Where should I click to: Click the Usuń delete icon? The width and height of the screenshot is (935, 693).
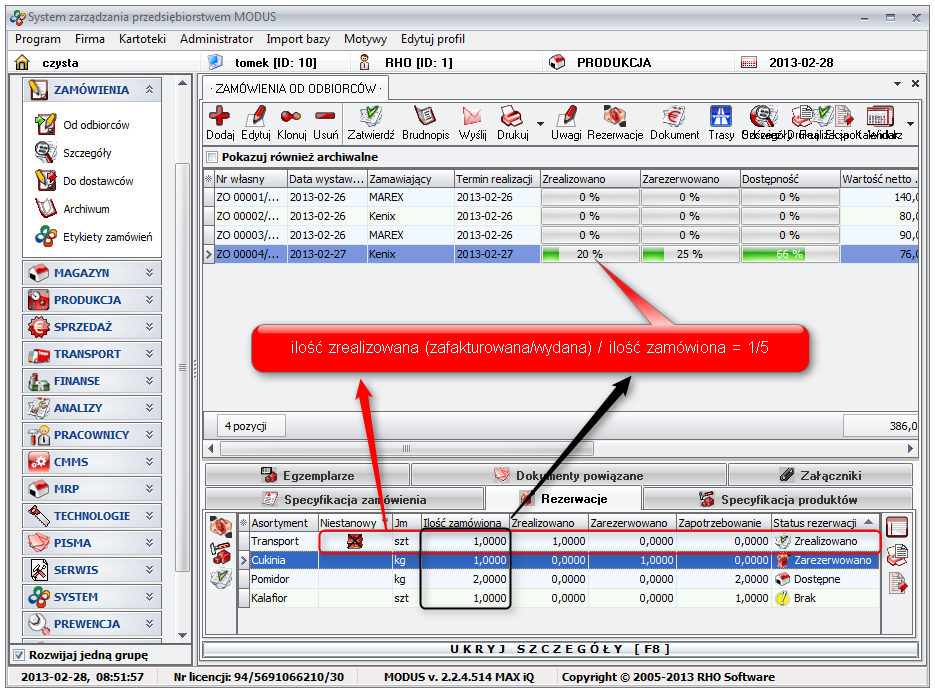(325, 118)
